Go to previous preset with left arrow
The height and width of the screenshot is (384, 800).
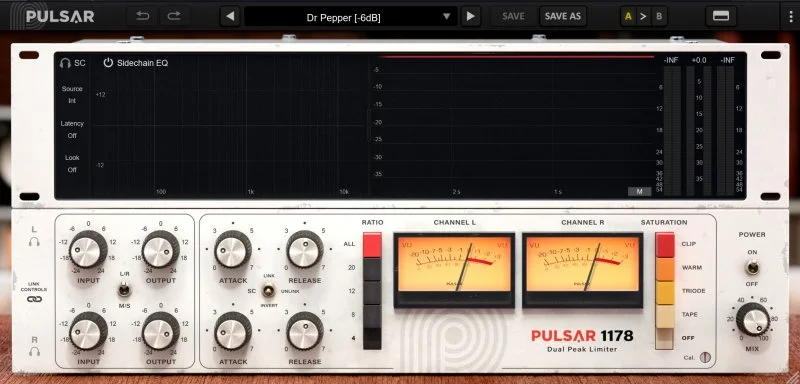pyautogui.click(x=230, y=16)
